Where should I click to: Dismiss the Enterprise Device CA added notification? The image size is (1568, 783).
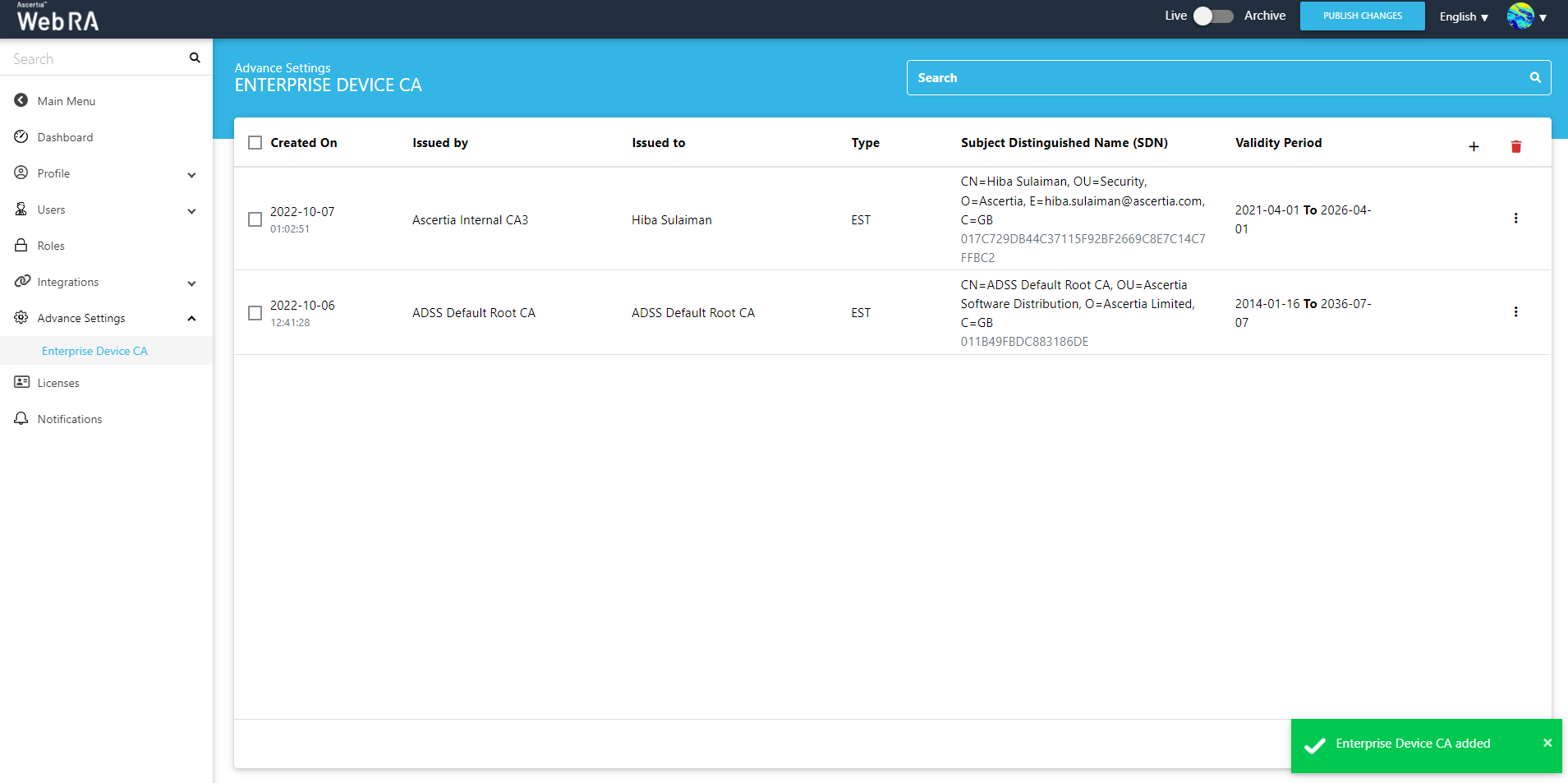coord(1547,743)
